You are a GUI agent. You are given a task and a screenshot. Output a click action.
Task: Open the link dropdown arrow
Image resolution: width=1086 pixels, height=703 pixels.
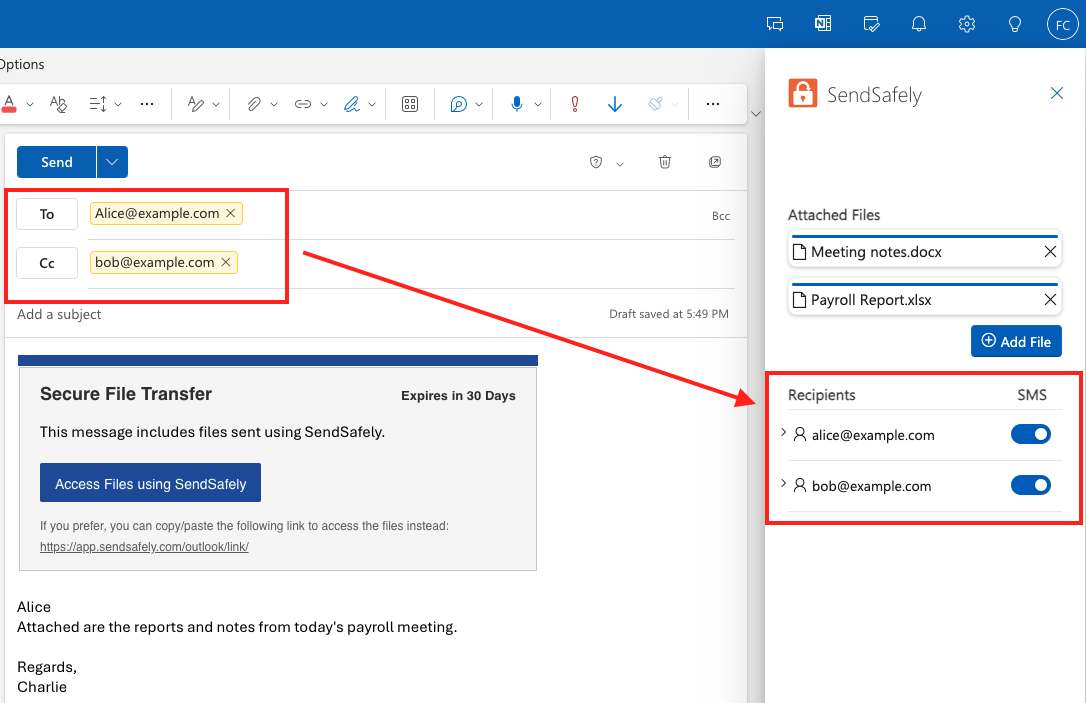pos(323,105)
